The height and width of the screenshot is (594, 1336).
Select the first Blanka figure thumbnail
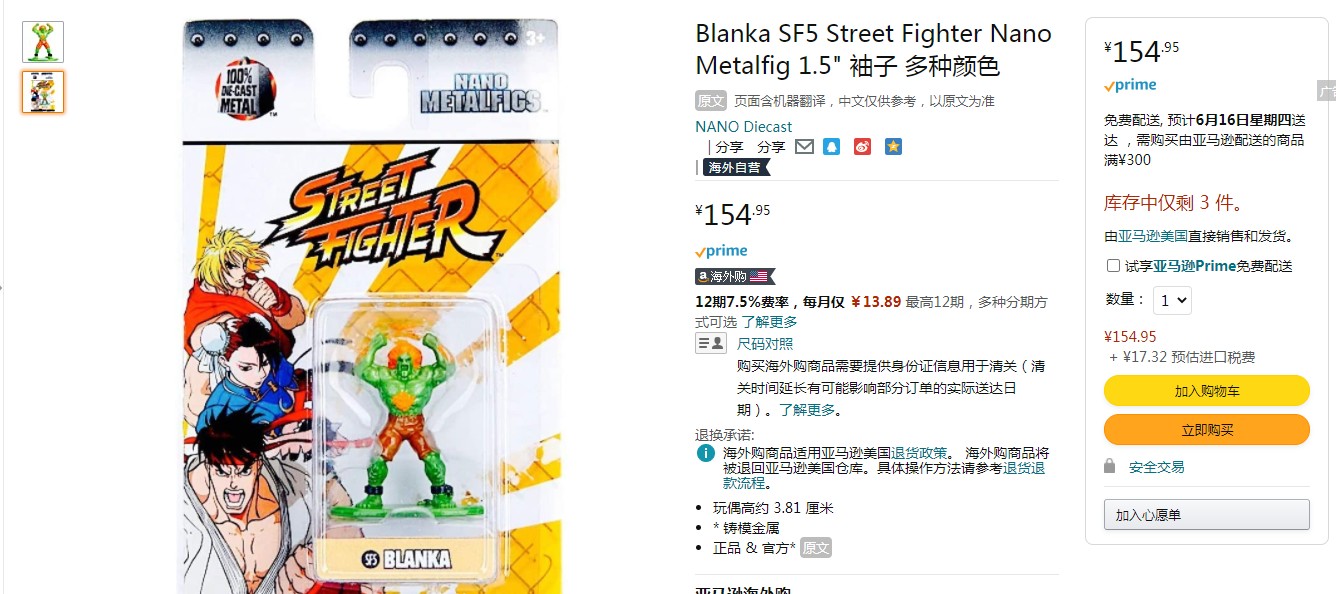[43, 42]
